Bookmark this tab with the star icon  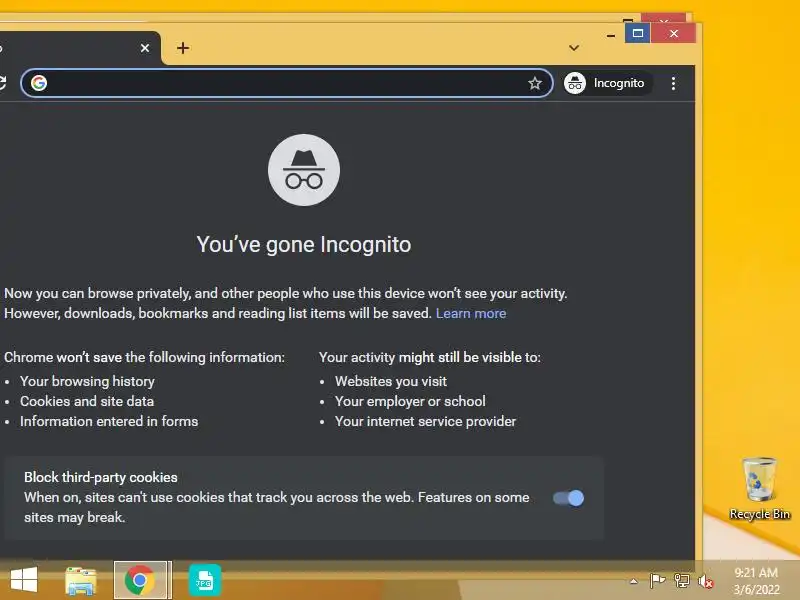(x=535, y=83)
